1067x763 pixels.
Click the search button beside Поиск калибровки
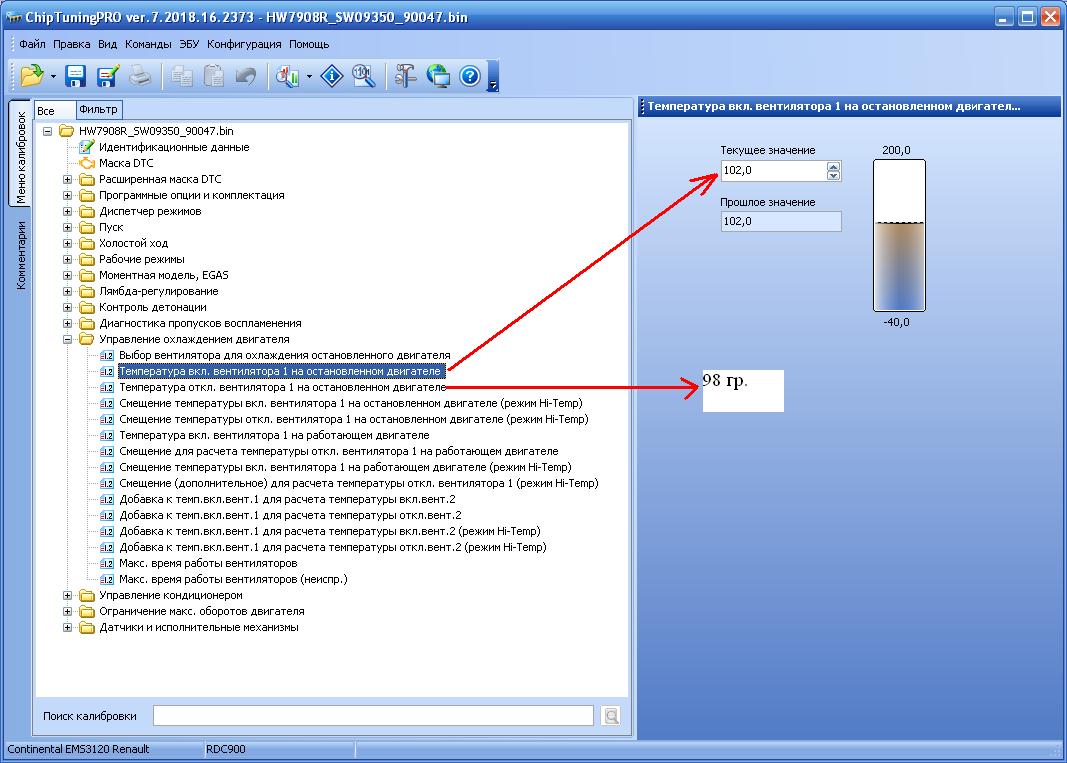coord(611,715)
